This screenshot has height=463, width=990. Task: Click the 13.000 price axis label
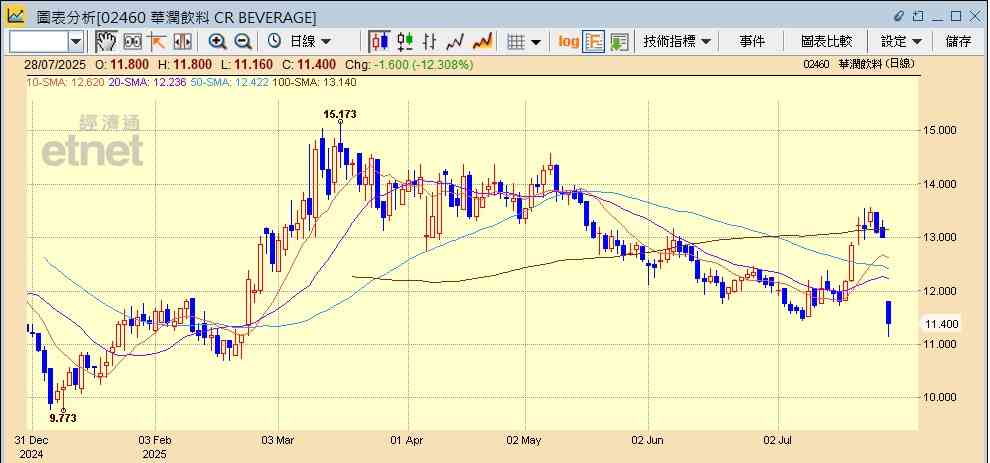coord(941,238)
